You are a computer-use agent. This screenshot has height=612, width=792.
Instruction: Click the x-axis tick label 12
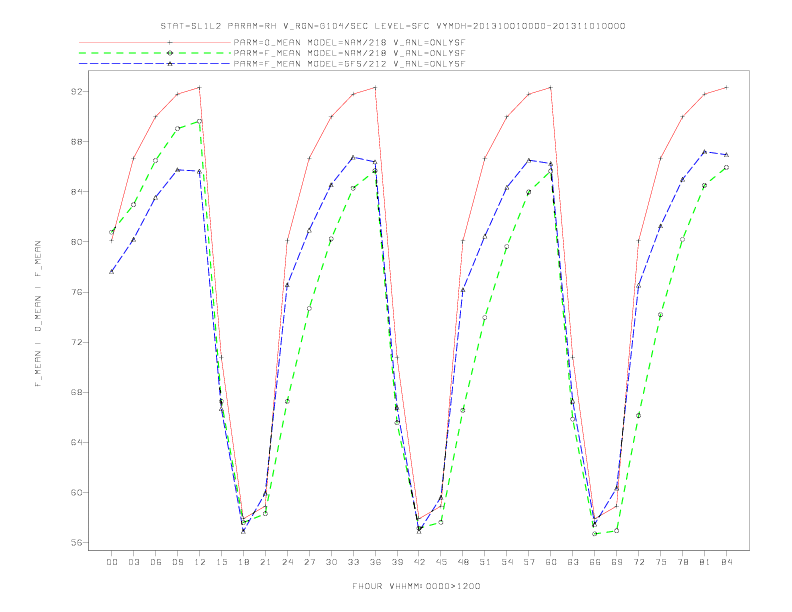click(200, 562)
